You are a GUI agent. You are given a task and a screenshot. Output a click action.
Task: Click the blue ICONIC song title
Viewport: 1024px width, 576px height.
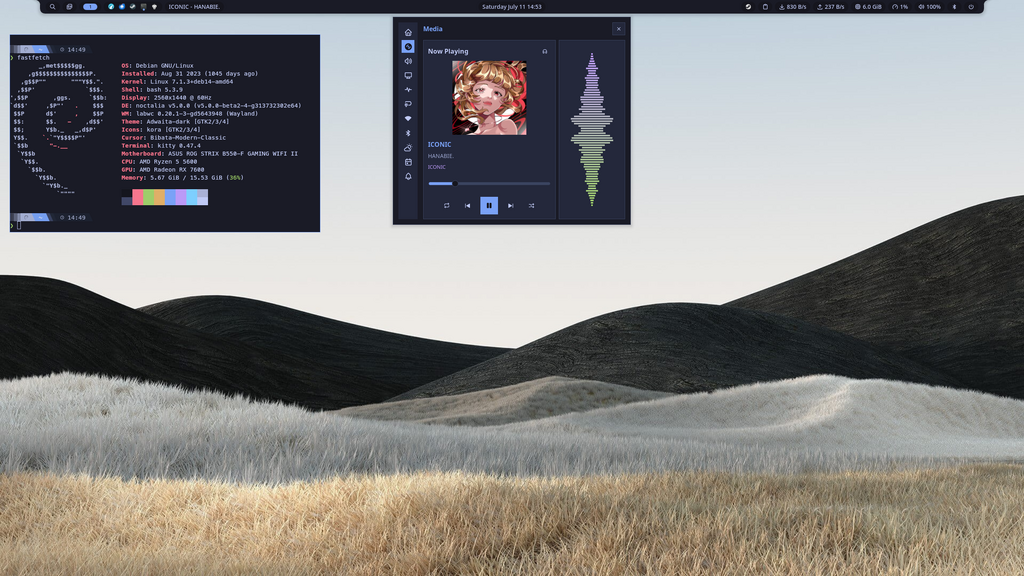(x=439, y=144)
